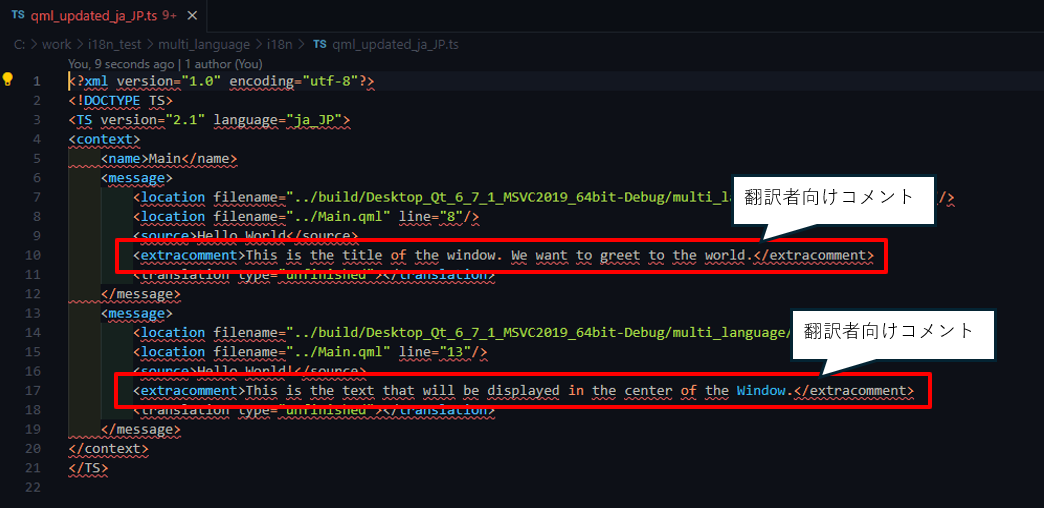The width and height of the screenshot is (1044, 508).
Task: Click line number 17 in the gutter
Action: [x=36, y=390]
